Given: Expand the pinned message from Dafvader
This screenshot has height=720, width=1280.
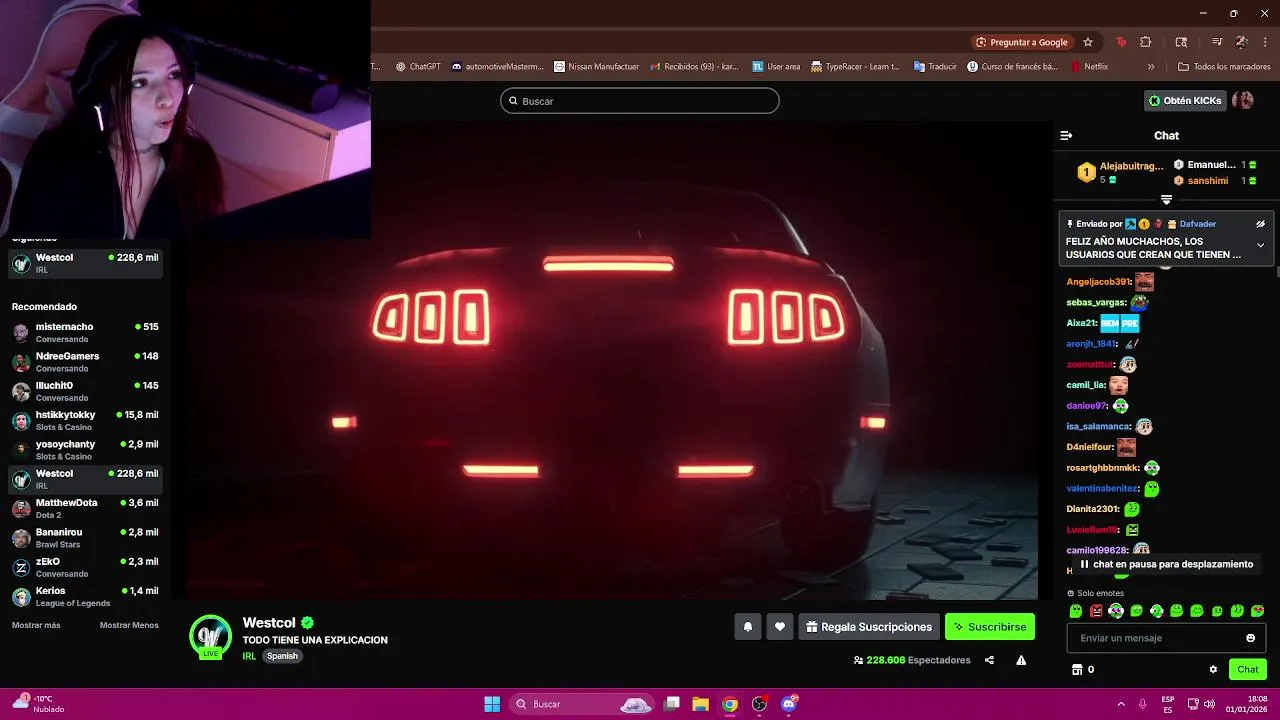Looking at the screenshot, I should (x=1260, y=245).
